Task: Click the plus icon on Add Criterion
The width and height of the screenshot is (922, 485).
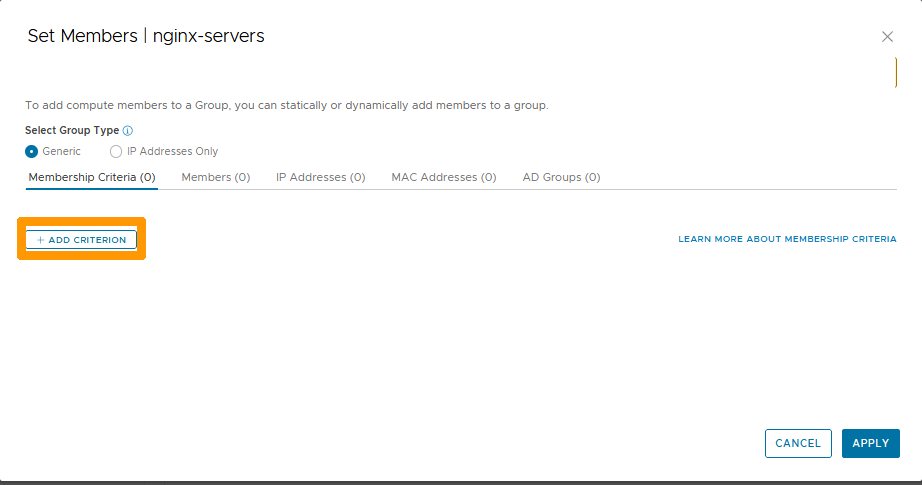Action: [41, 240]
